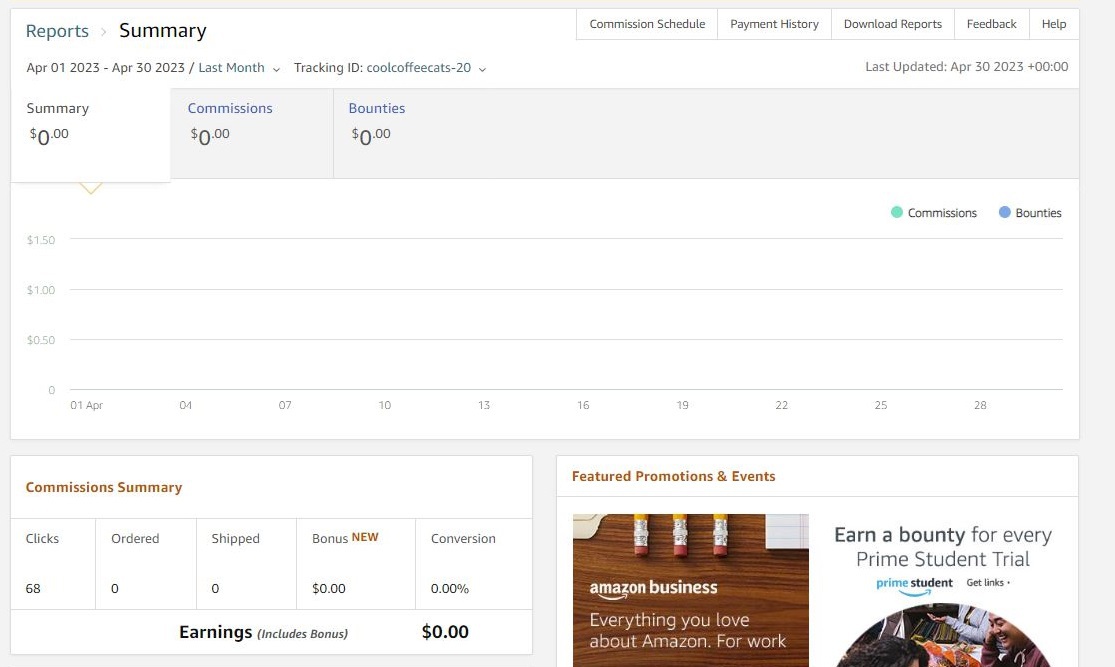Click the Featured Promotions & Events heading
Image resolution: width=1115 pixels, height=667 pixels.
[x=673, y=476]
